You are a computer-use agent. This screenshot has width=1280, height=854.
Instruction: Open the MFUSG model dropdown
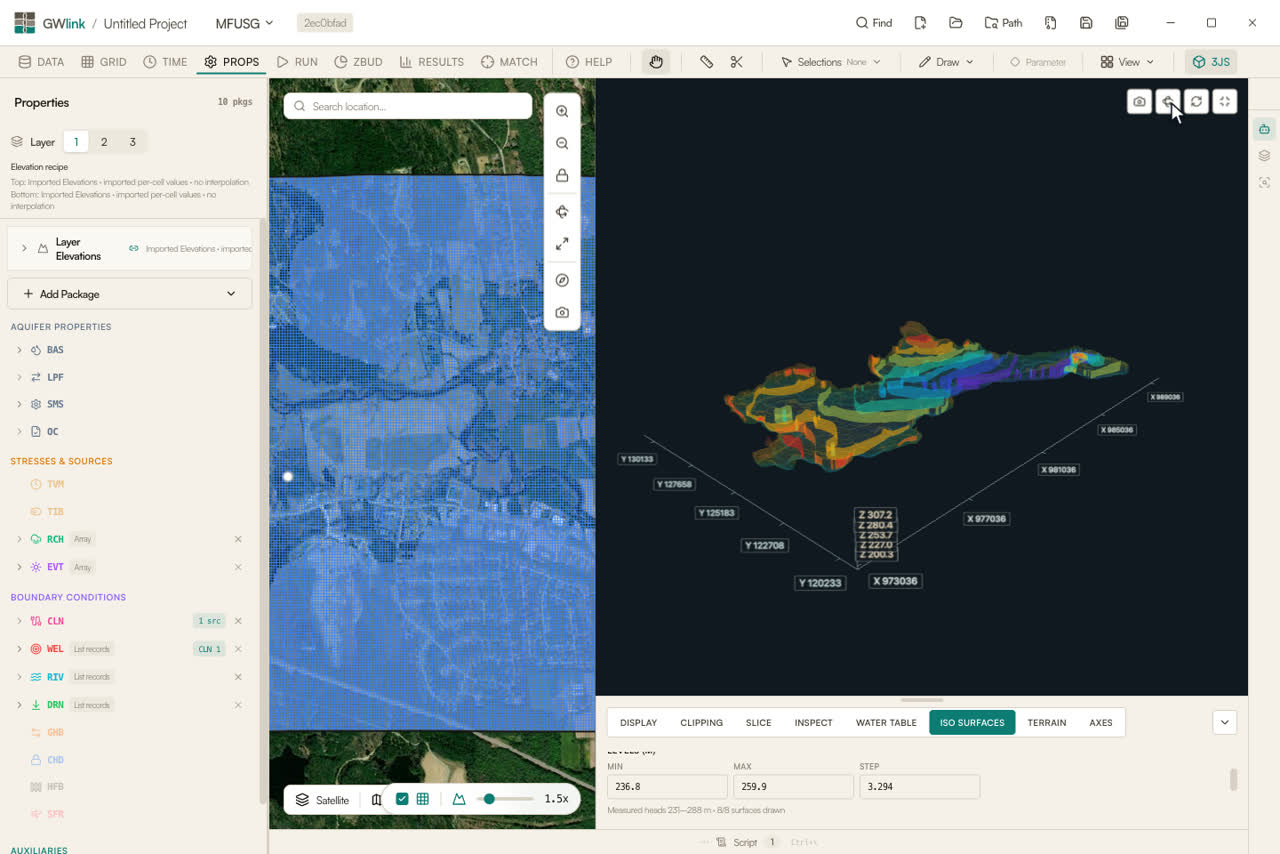click(244, 23)
